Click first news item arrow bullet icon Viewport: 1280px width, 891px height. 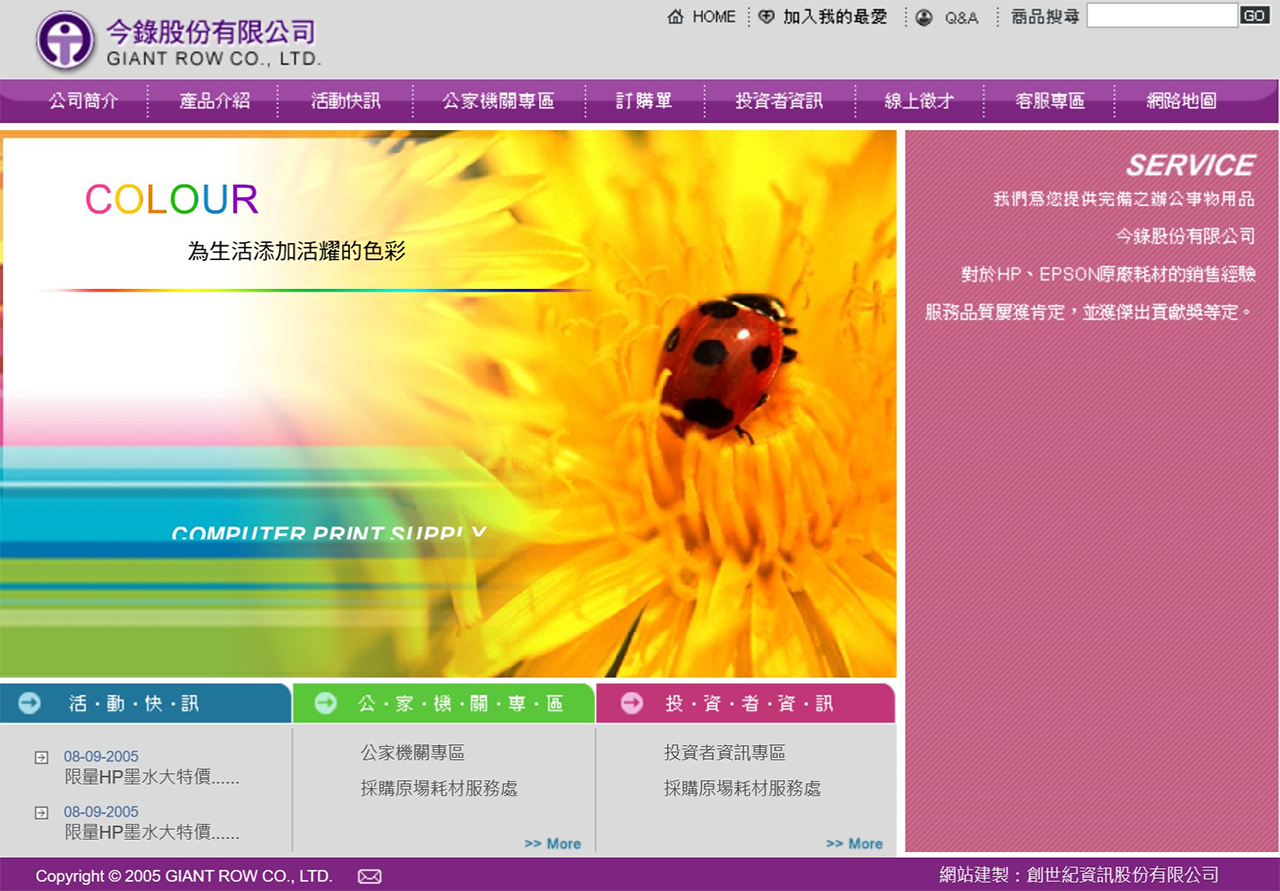(x=42, y=757)
